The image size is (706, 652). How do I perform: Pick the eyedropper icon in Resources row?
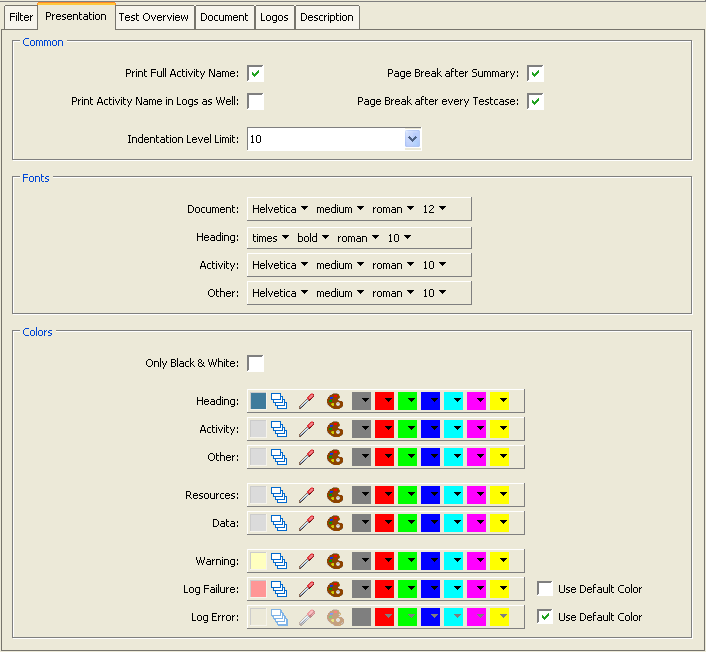[307, 495]
